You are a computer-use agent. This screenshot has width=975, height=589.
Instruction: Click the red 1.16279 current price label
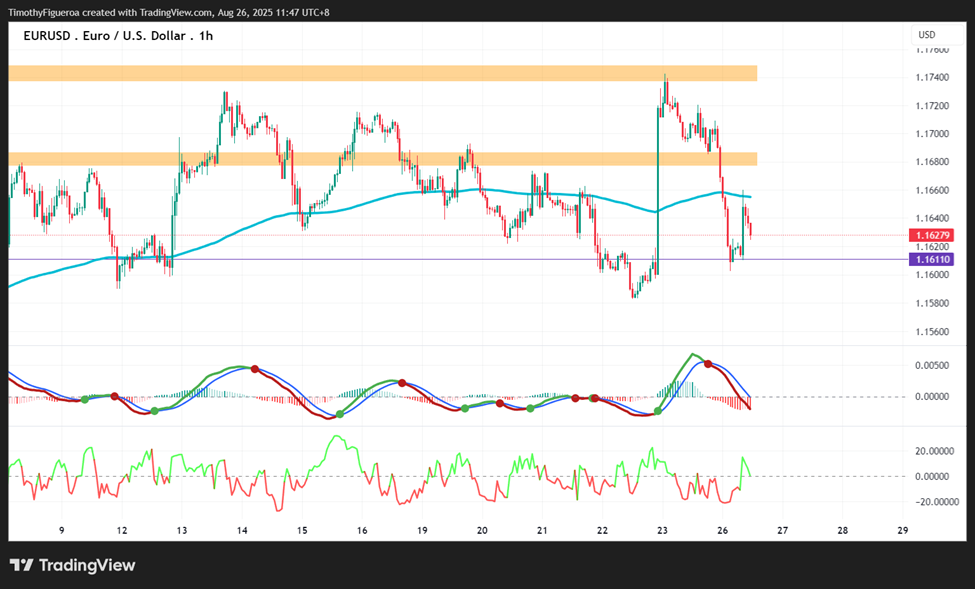pyautogui.click(x=931, y=235)
